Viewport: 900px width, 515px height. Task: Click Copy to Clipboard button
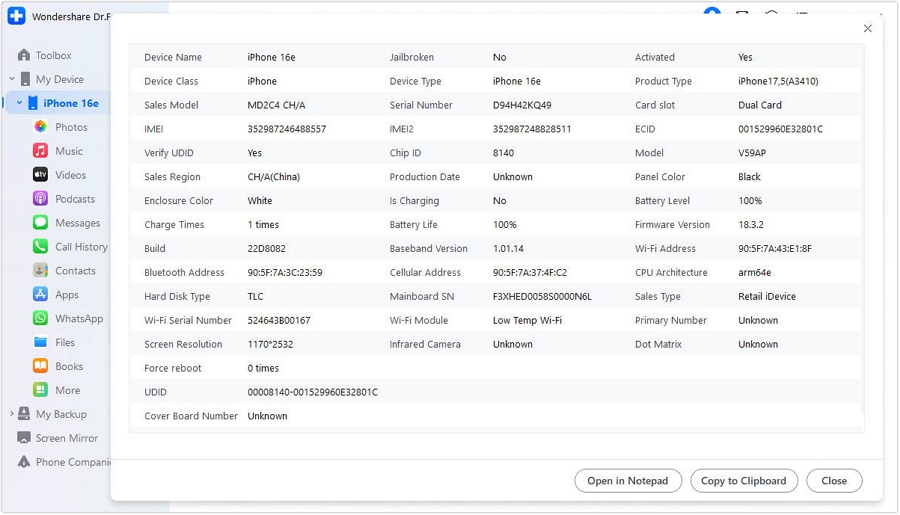pos(744,481)
